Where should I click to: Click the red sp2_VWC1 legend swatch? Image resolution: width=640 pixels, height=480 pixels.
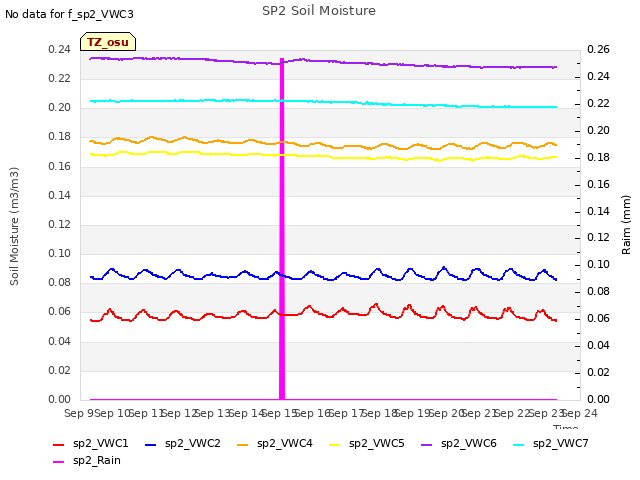coord(59,444)
